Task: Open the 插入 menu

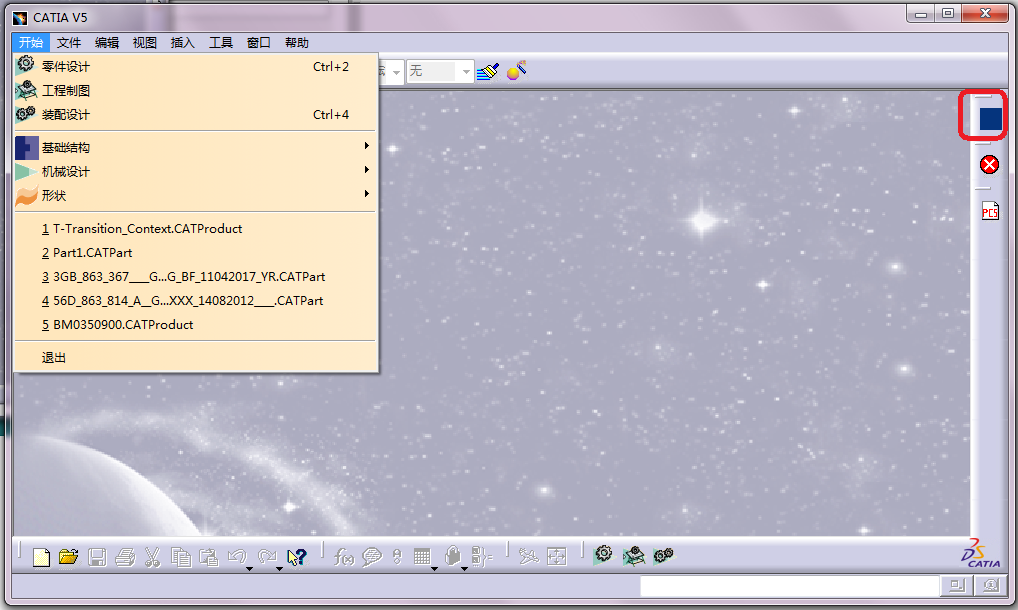Action: coord(182,43)
